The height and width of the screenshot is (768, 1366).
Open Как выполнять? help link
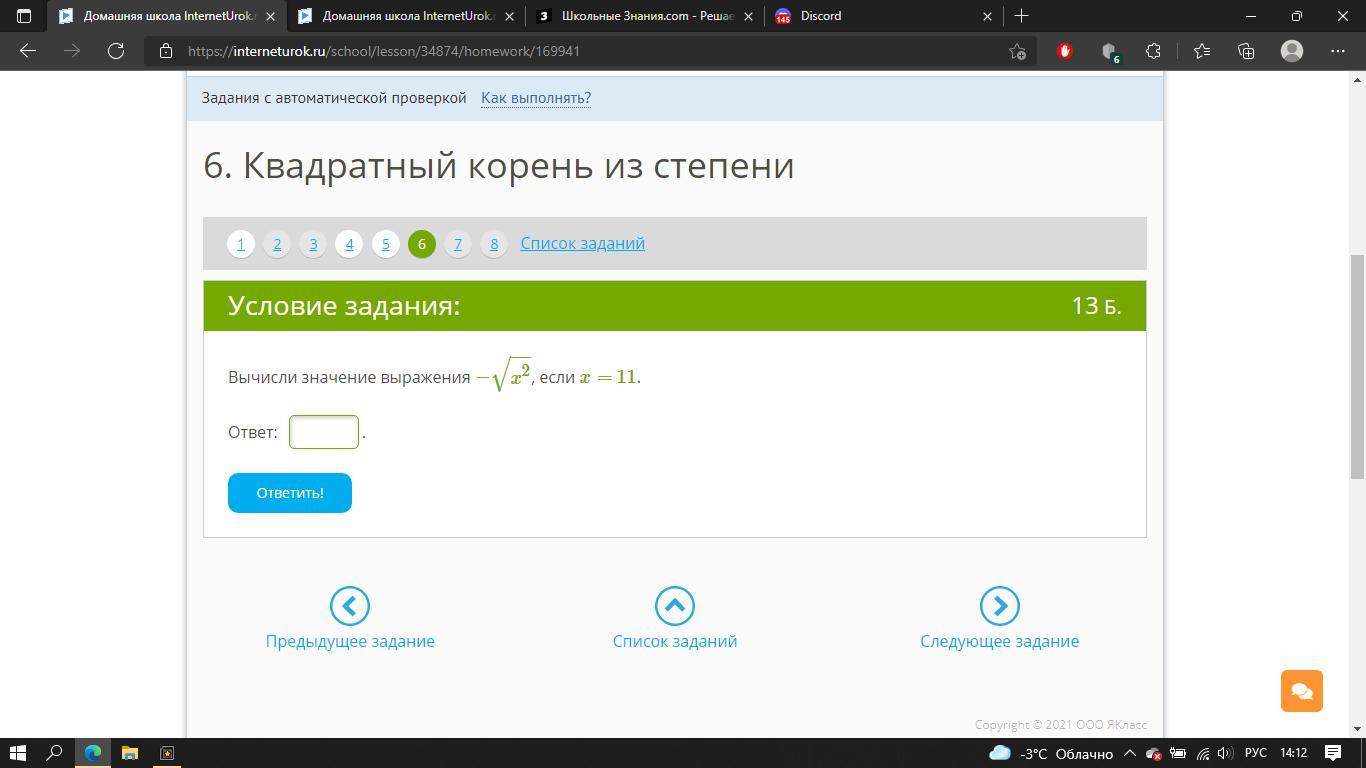pos(536,98)
